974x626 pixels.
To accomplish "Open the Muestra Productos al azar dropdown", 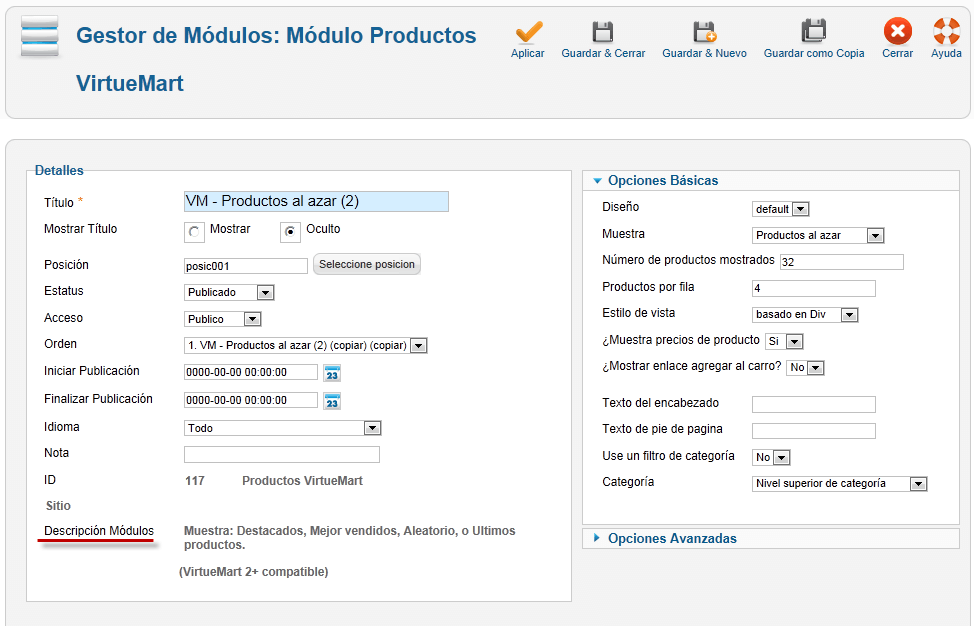I will click(818, 235).
